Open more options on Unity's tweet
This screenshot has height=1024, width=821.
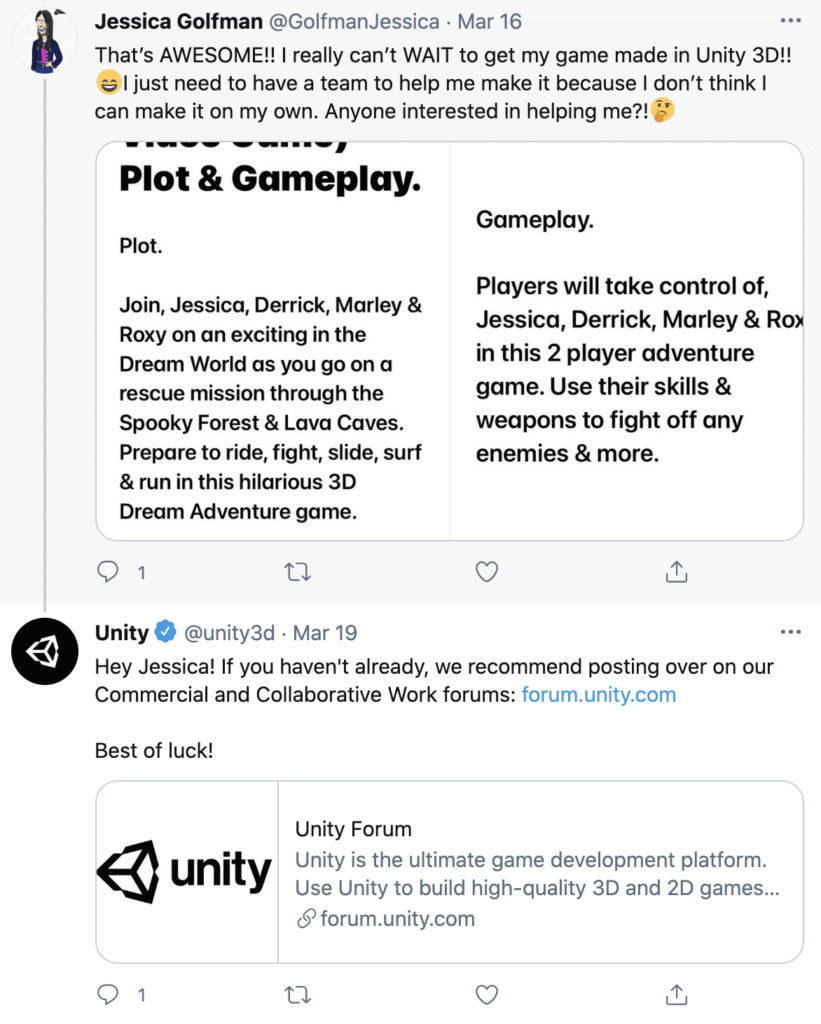[791, 631]
